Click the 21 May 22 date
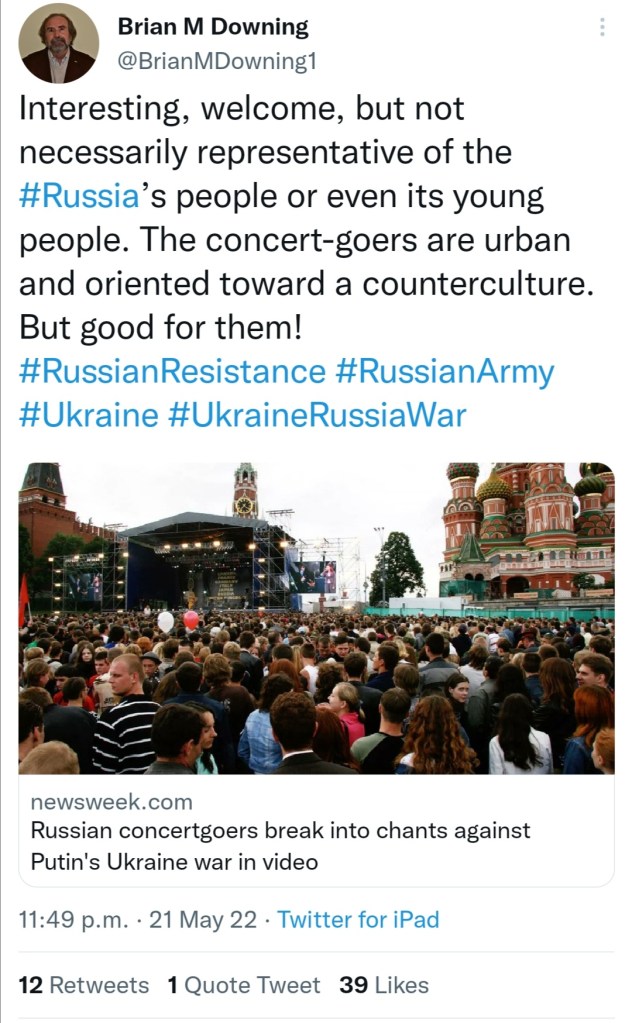This screenshot has width=632, height=1023. (x=203, y=920)
